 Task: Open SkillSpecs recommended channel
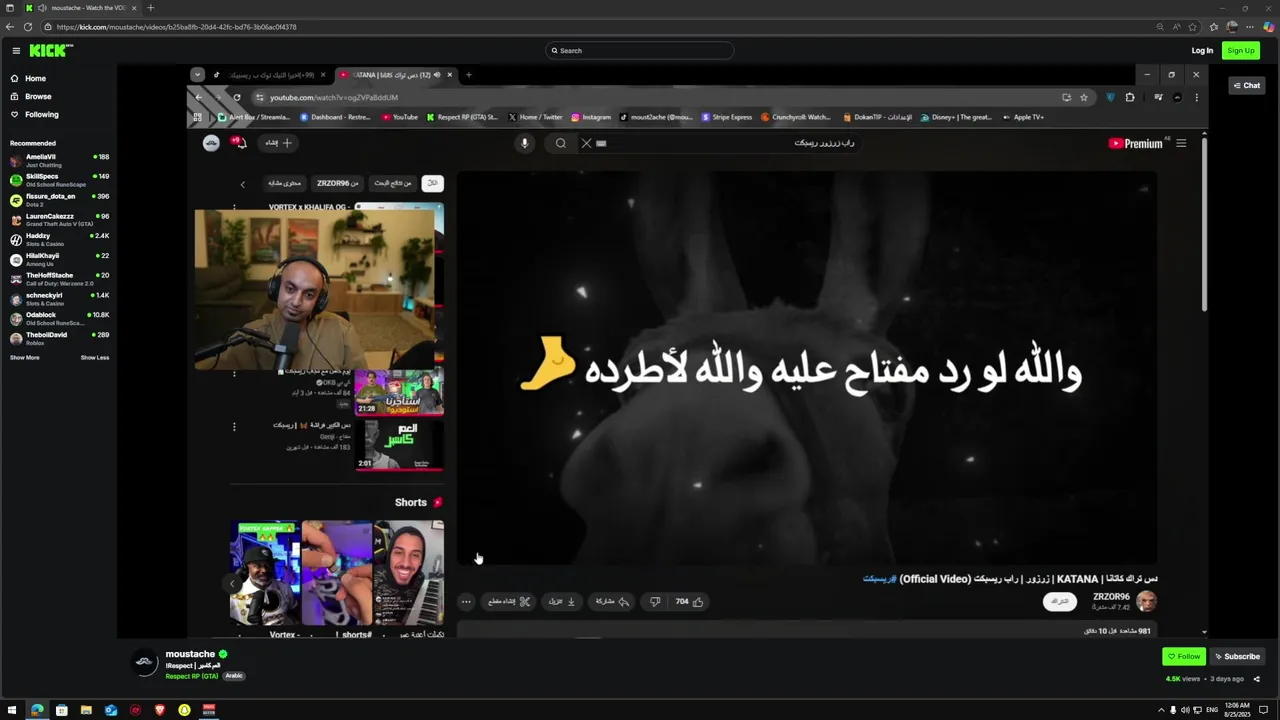pos(59,180)
